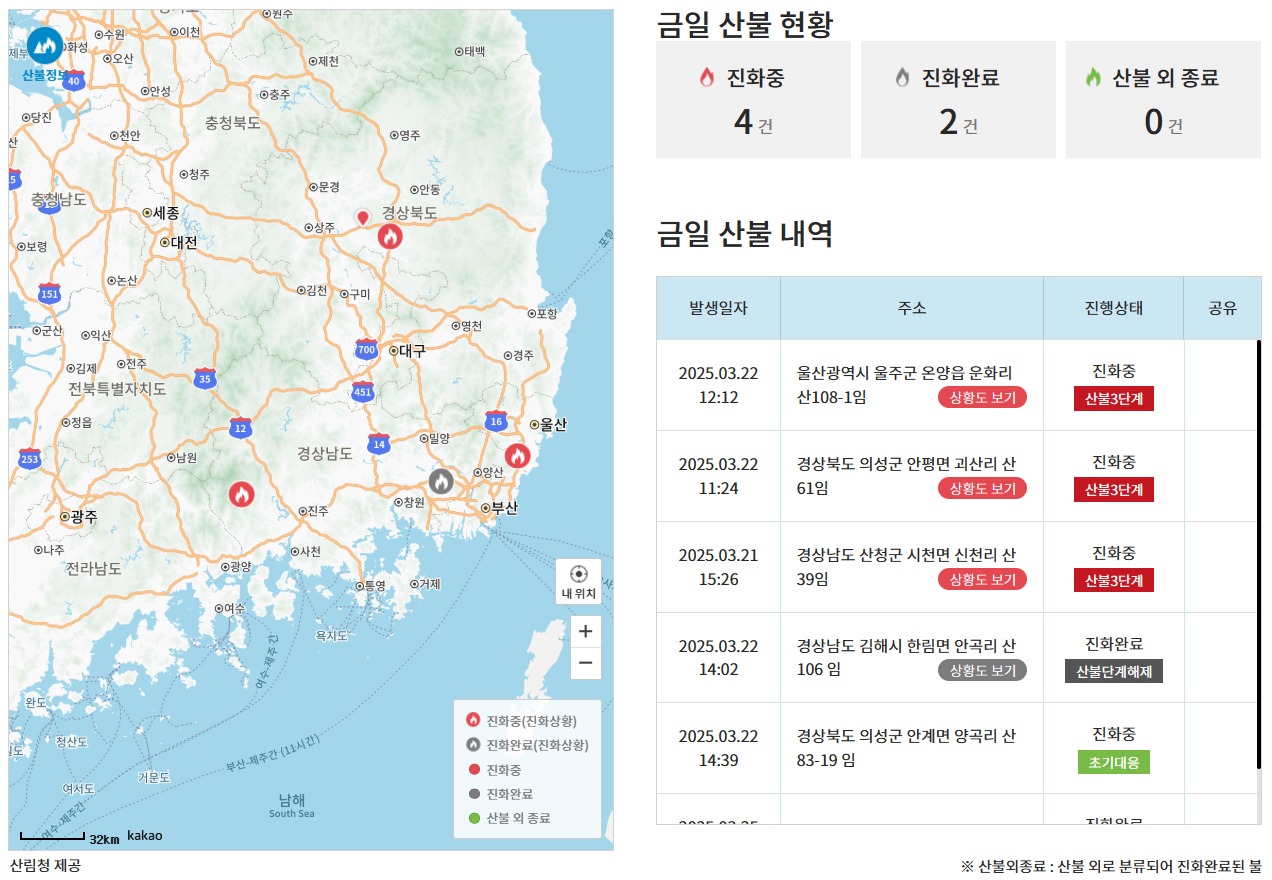The image size is (1272, 880).
Task: Click the kakao logo on map
Action: [x=144, y=836]
